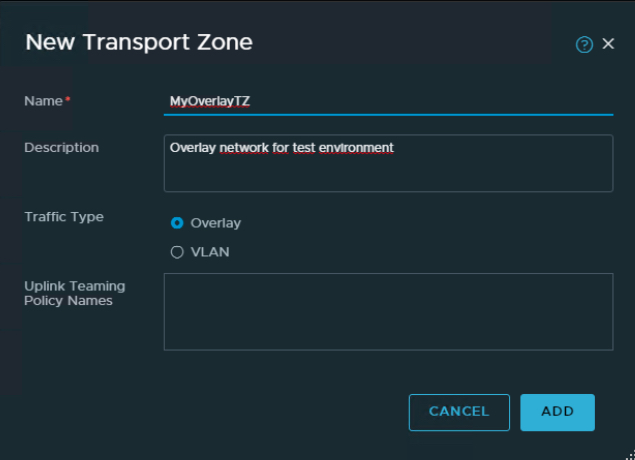
Task: Click inside the Description text area
Action: pyautogui.click(x=388, y=163)
